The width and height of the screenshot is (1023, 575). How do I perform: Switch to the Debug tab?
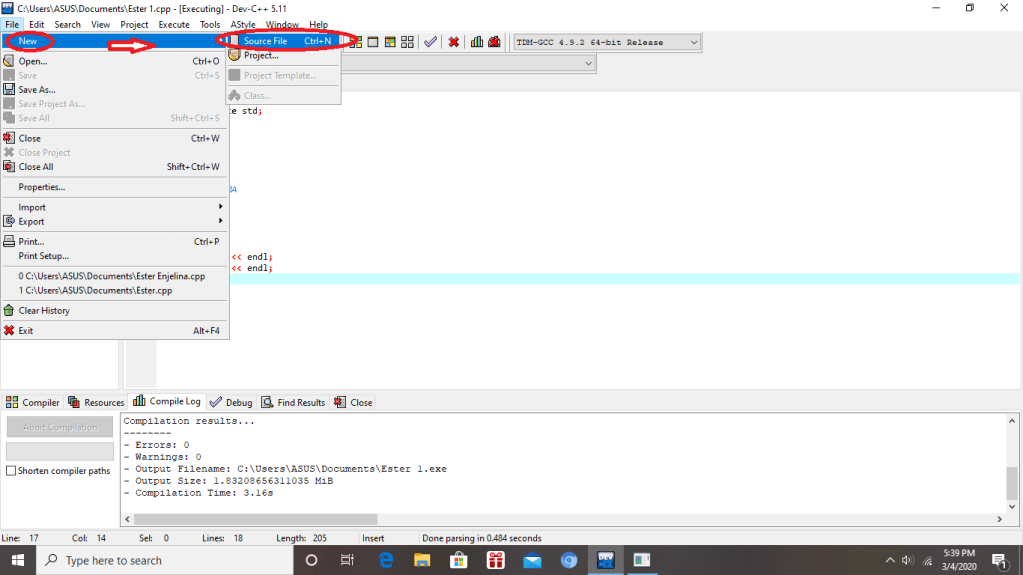click(x=231, y=402)
